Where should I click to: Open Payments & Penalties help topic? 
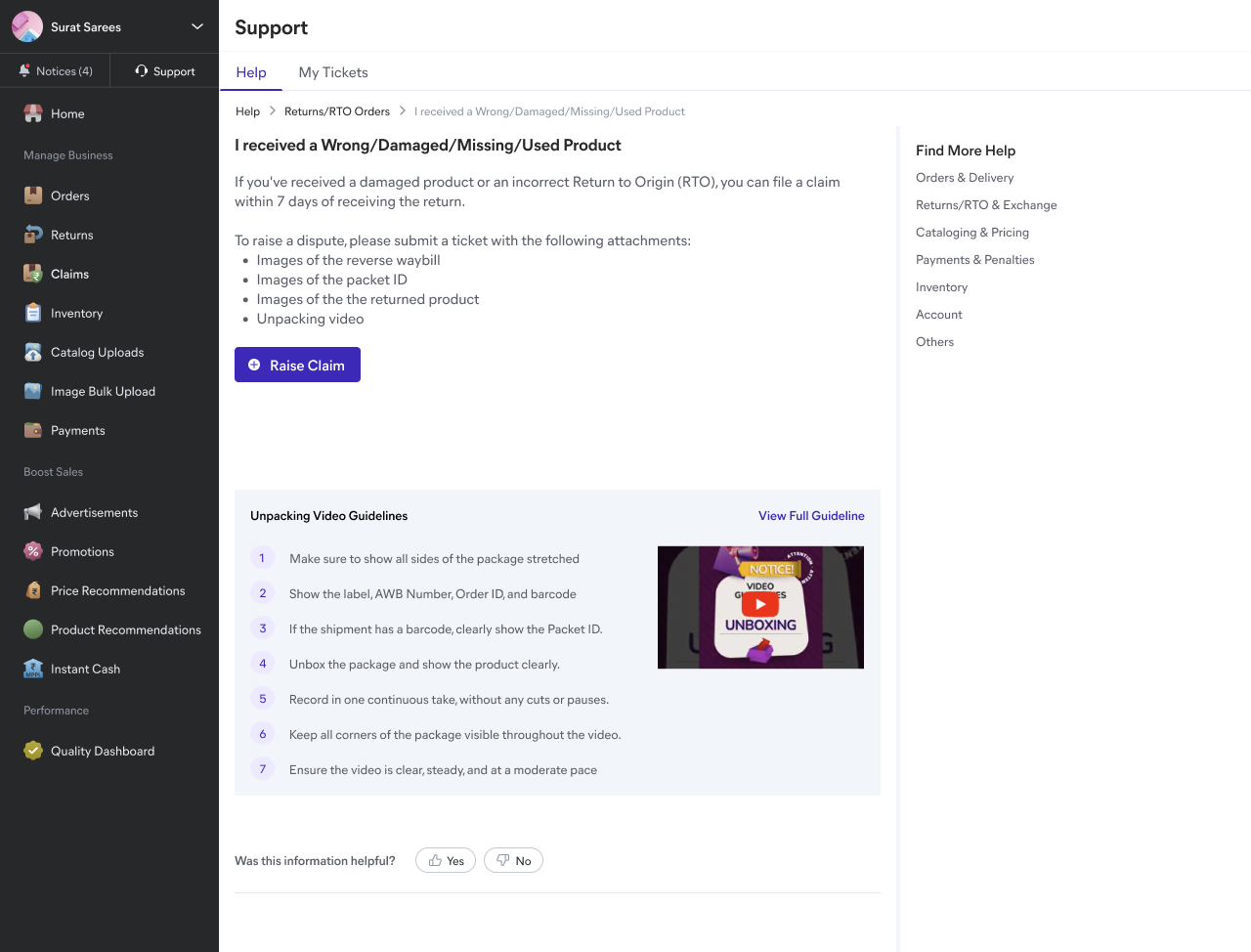974,260
